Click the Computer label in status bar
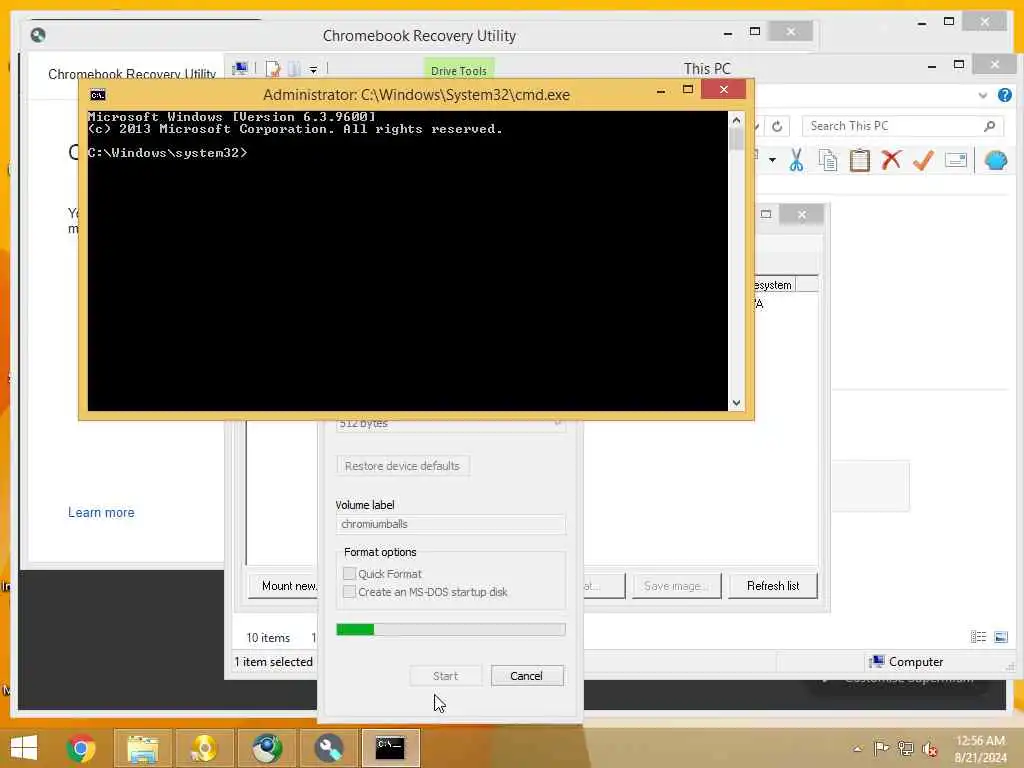Screen dimensions: 1024x768 click(916, 662)
